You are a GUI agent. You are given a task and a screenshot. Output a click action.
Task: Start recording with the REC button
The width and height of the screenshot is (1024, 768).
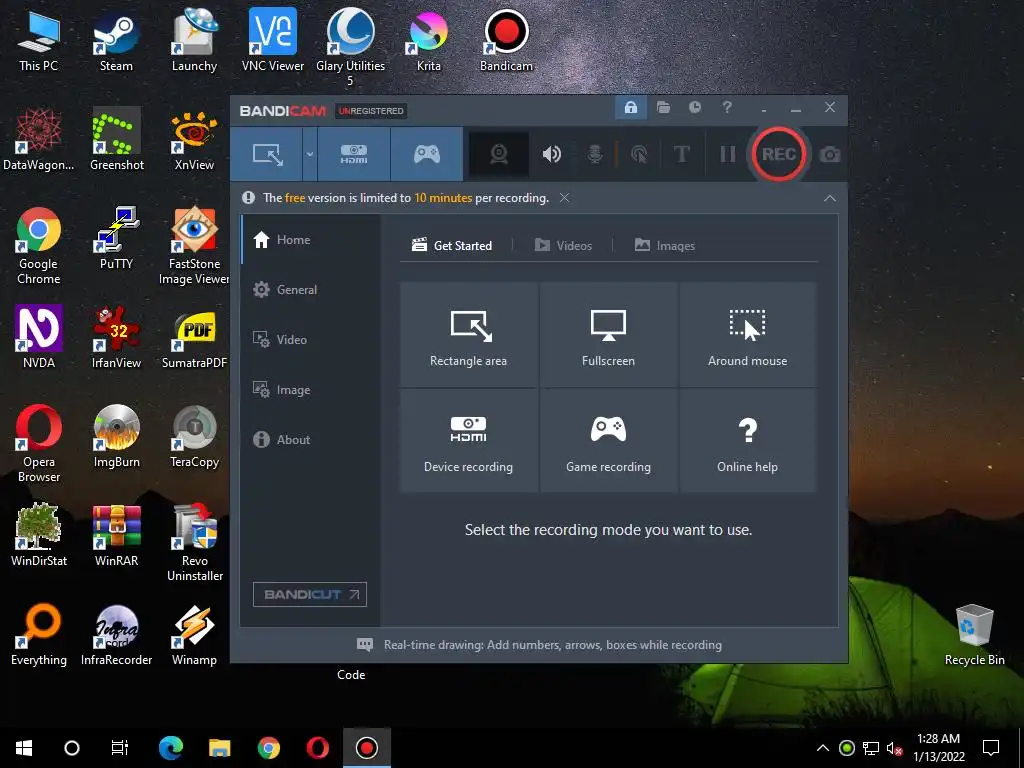[778, 154]
